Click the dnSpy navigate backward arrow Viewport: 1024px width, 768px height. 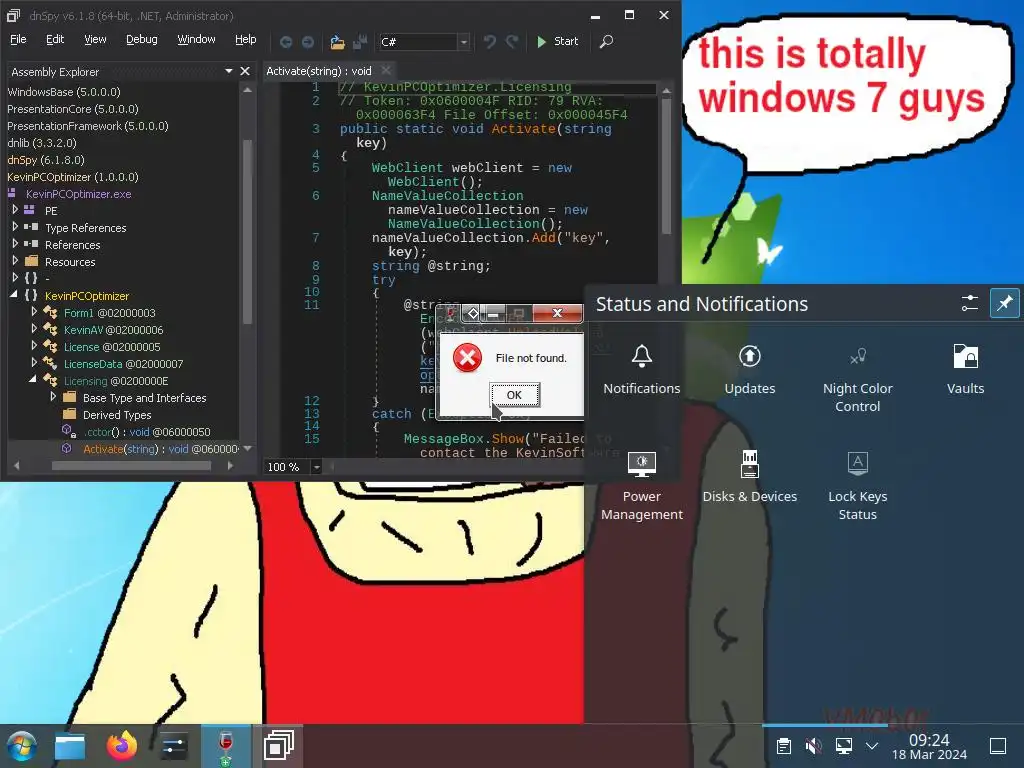tap(285, 42)
